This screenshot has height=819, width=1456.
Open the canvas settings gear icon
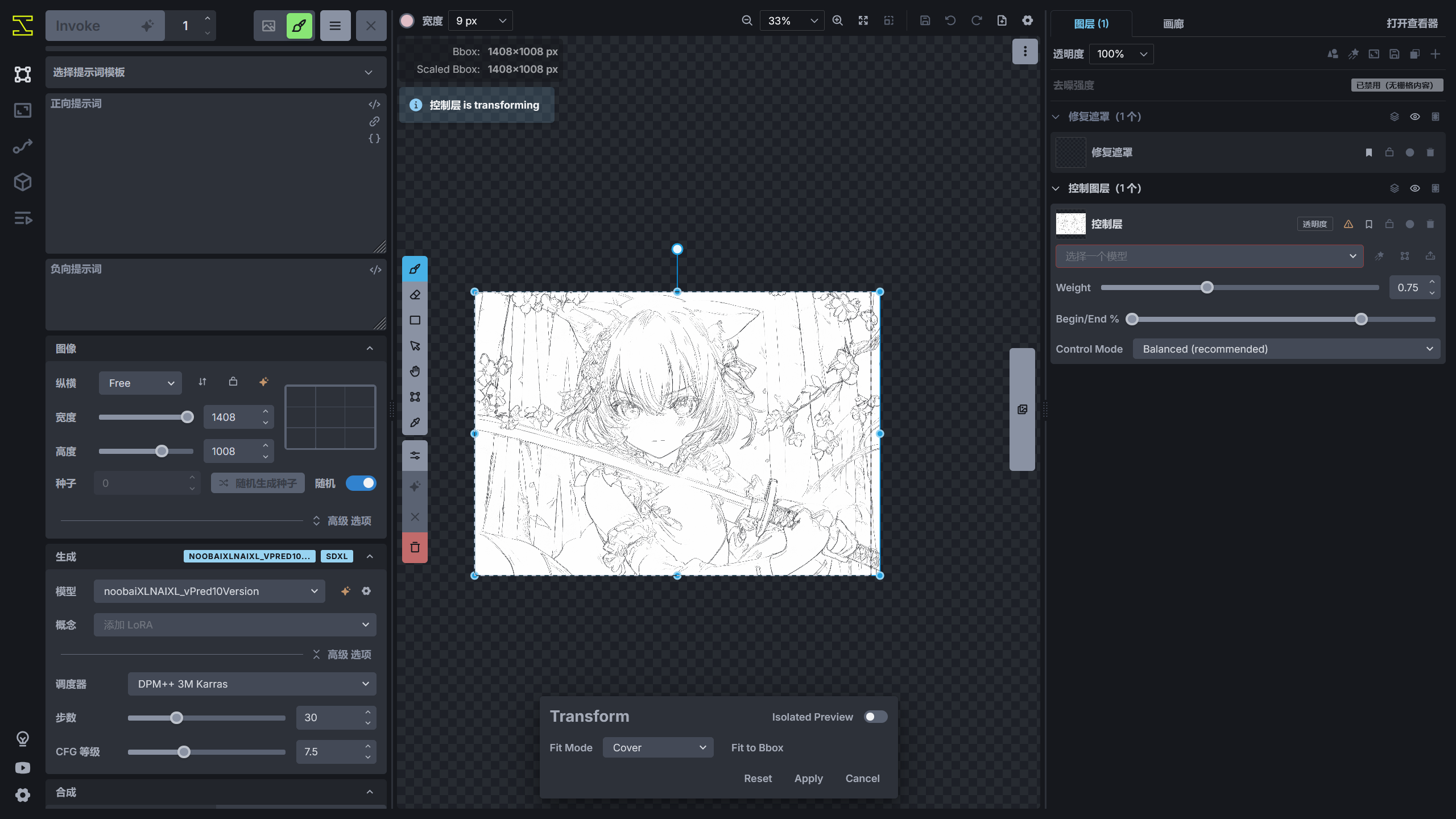tap(1027, 20)
